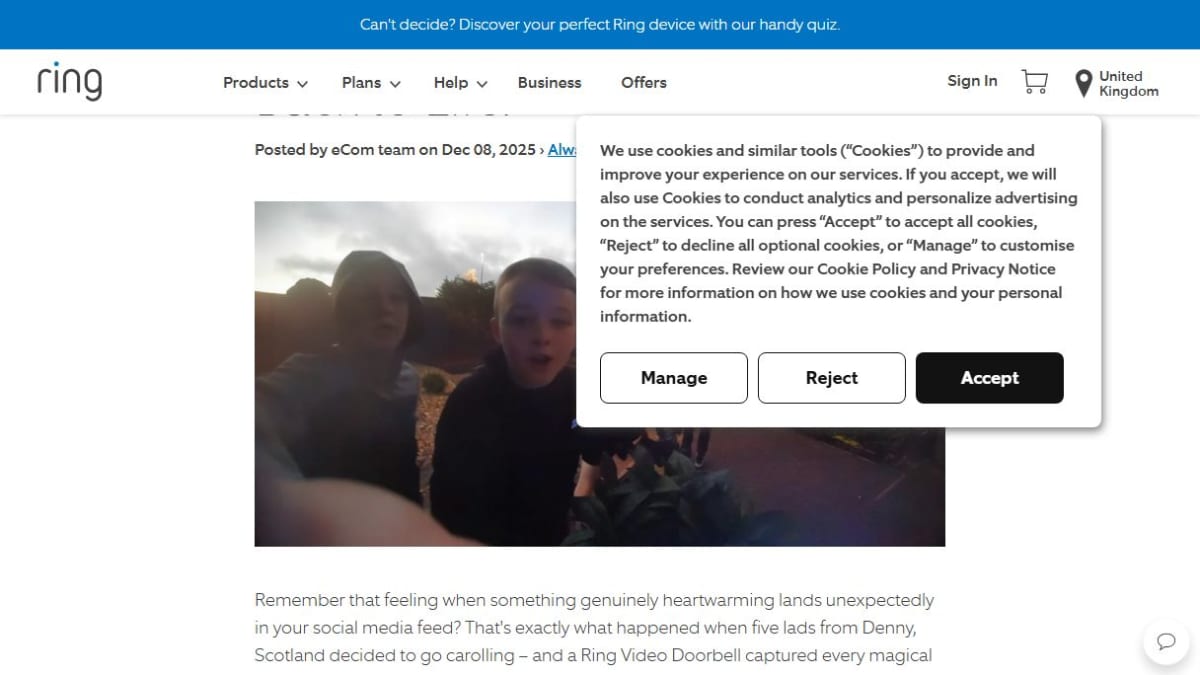Click the Products menu label
The width and height of the screenshot is (1200, 675).
tap(256, 83)
